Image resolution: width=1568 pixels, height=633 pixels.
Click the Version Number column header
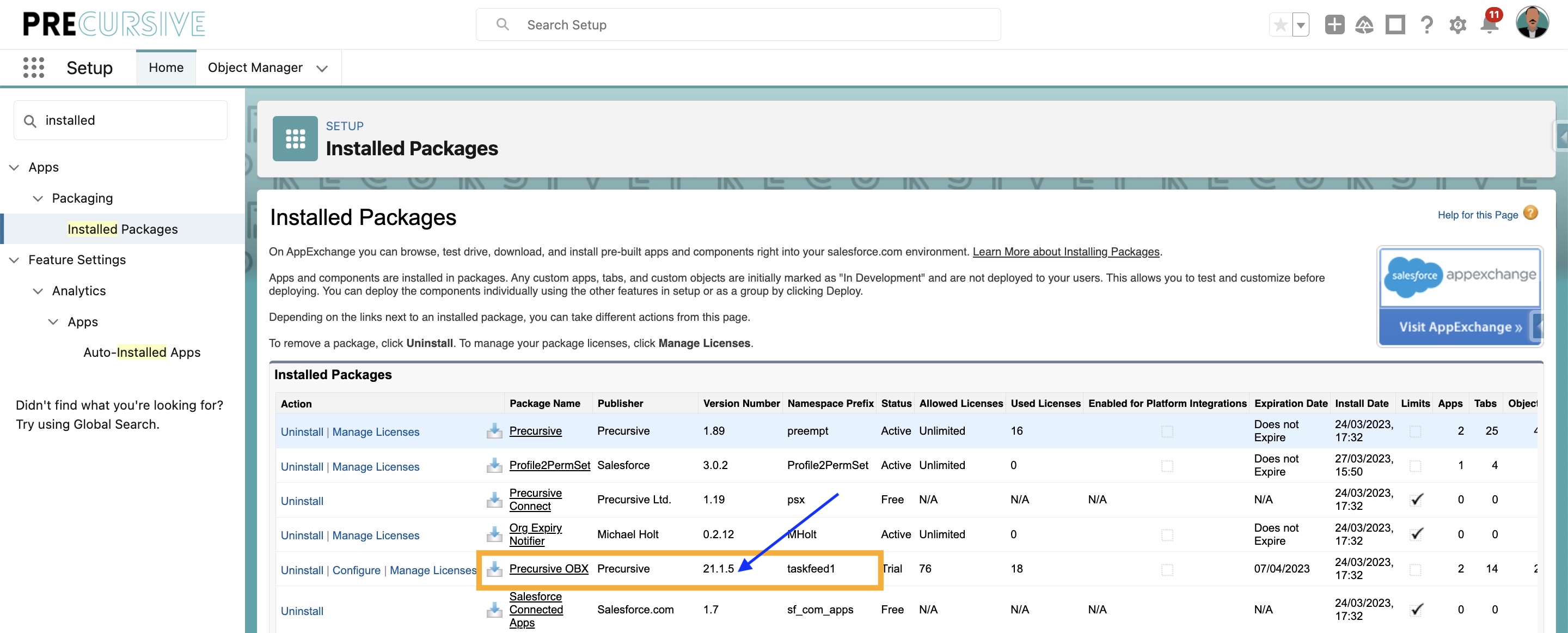(742, 403)
